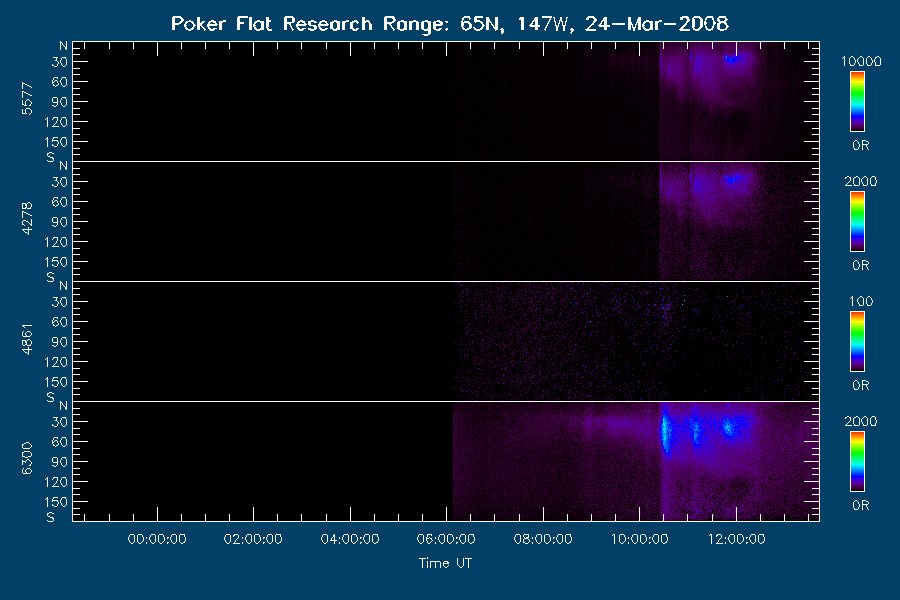900x600 pixels.
Task: Click the 2000 label beside the 6300 panel
Action: pyautogui.click(x=861, y=421)
